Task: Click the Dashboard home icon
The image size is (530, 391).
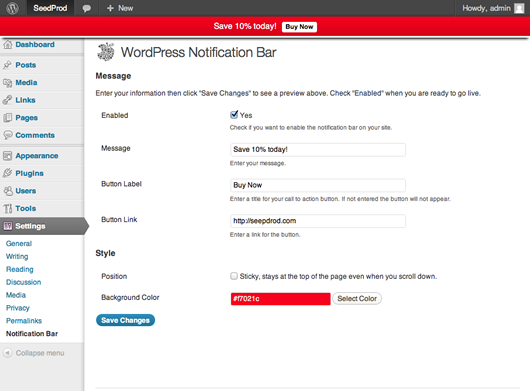Action: pyautogui.click(x=8, y=45)
